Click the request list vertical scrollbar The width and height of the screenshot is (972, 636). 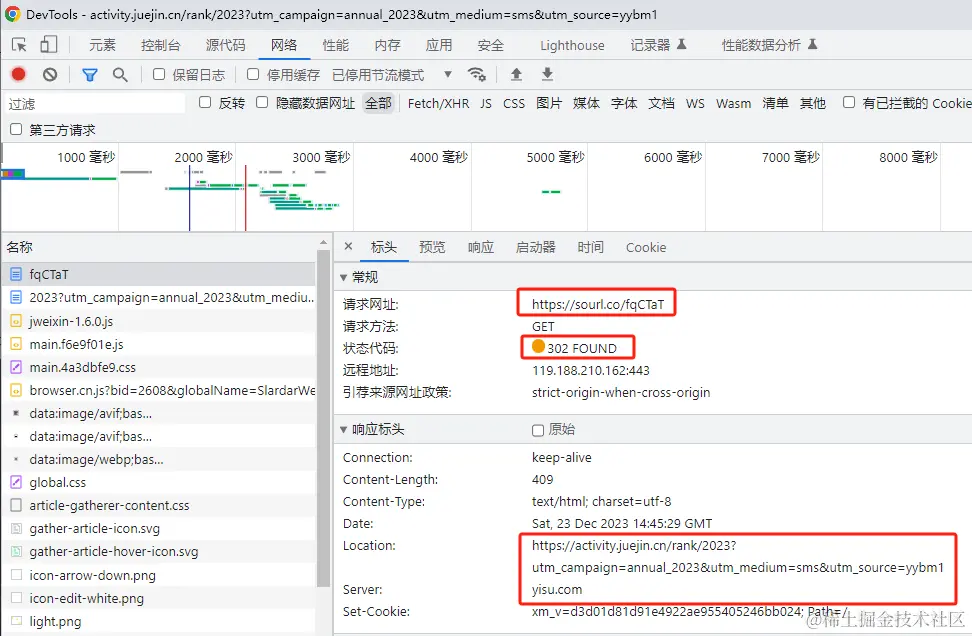coord(323,418)
